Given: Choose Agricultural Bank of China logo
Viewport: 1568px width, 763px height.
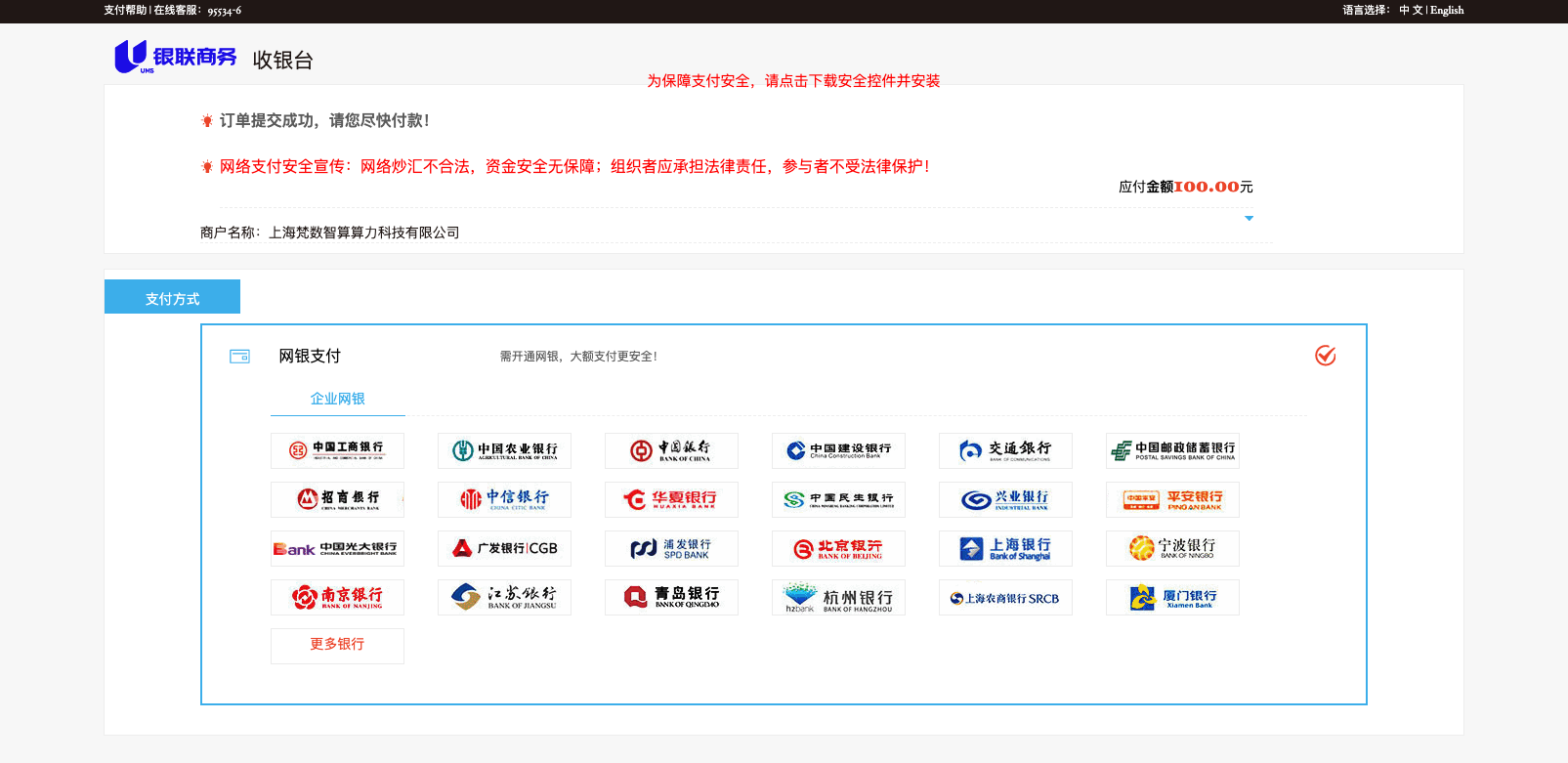Looking at the screenshot, I should [504, 450].
